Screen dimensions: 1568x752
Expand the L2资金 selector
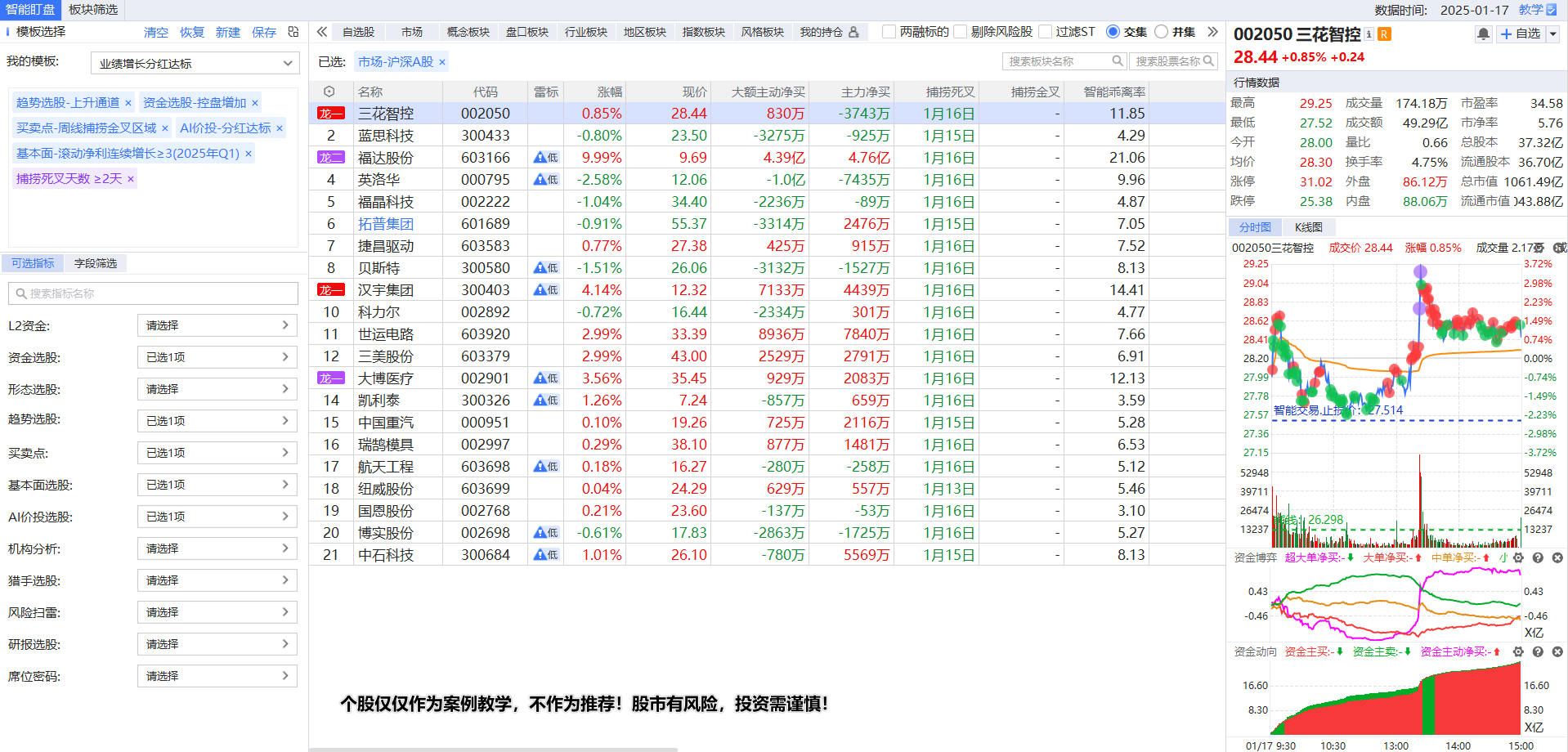(217, 325)
